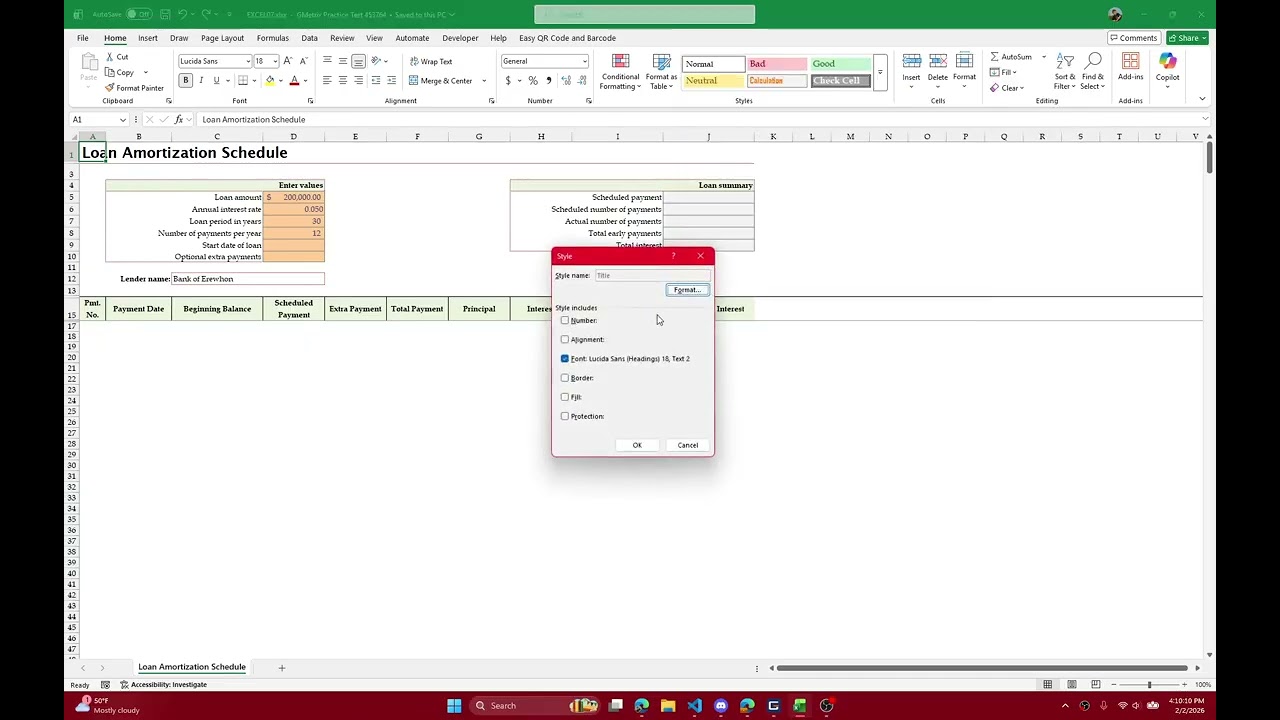Viewport: 1280px width, 720px height.
Task: Open the Data tab
Action: tap(309, 38)
